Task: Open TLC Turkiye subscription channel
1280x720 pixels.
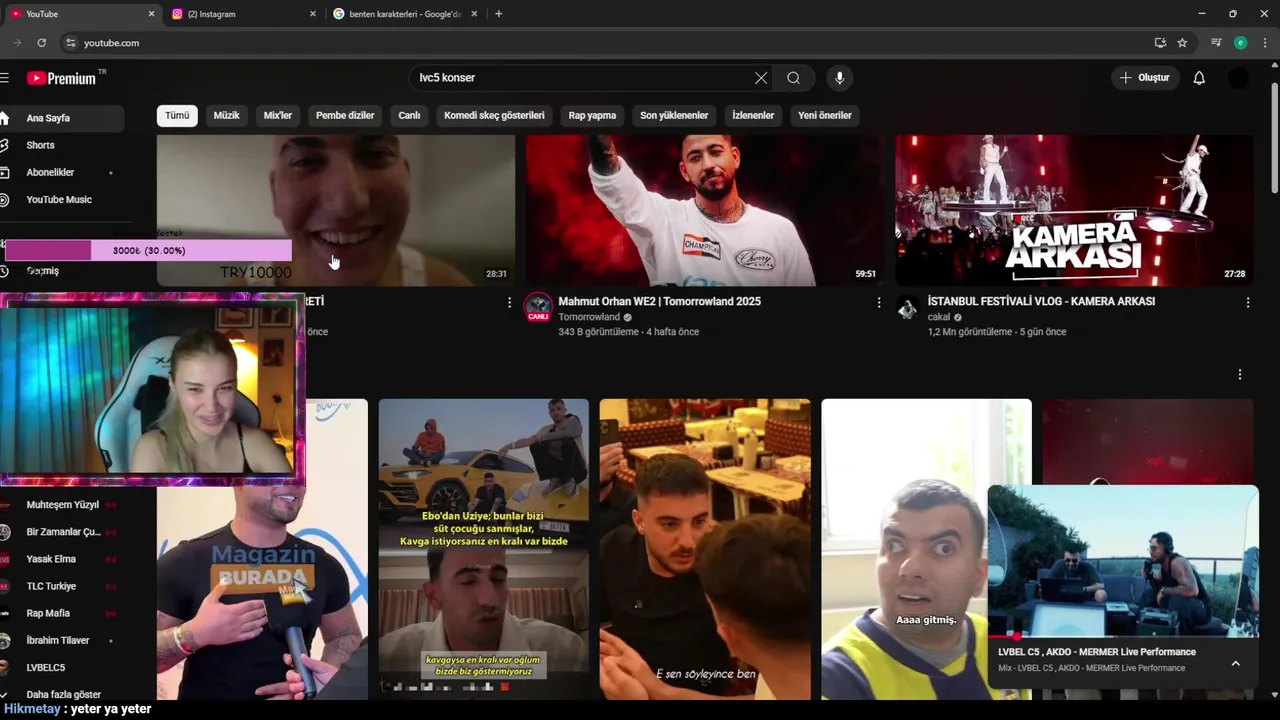Action: [62, 586]
